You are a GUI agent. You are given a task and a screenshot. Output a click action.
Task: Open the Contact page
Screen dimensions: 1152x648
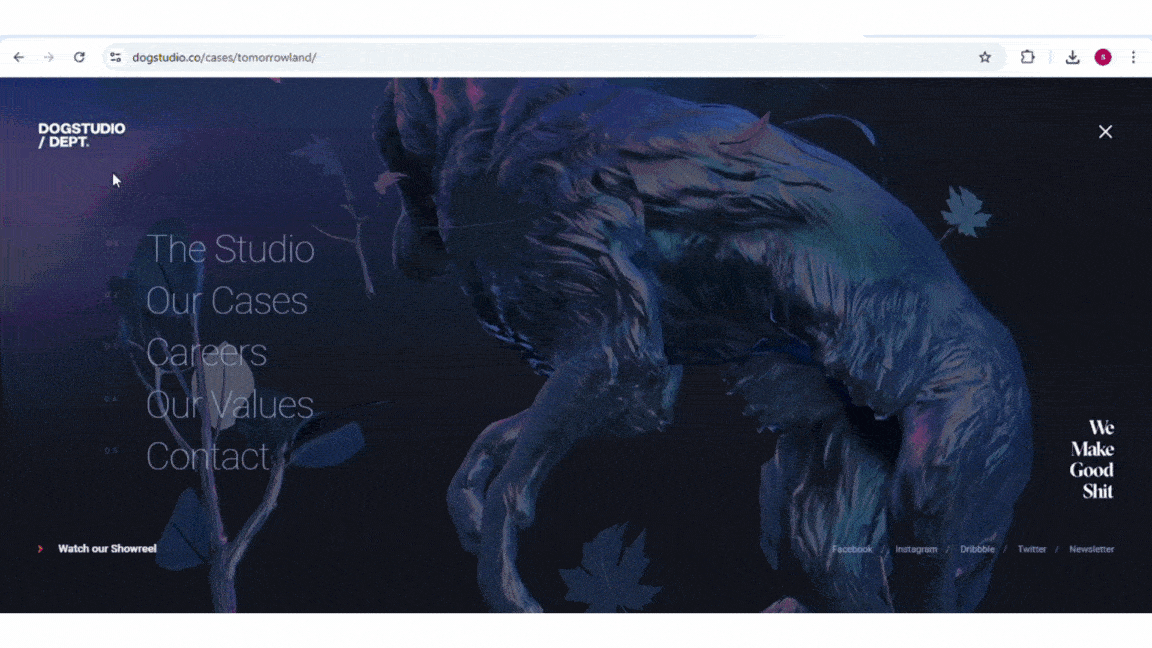pyautogui.click(x=208, y=457)
